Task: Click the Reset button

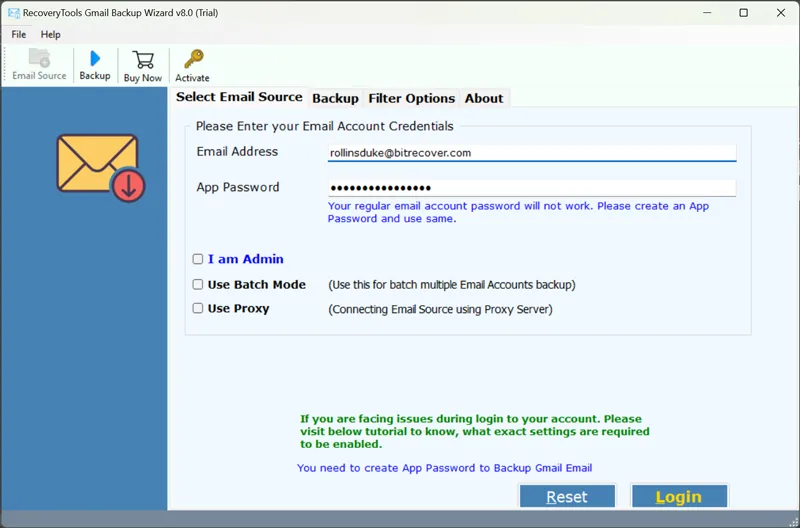Action: click(x=567, y=496)
